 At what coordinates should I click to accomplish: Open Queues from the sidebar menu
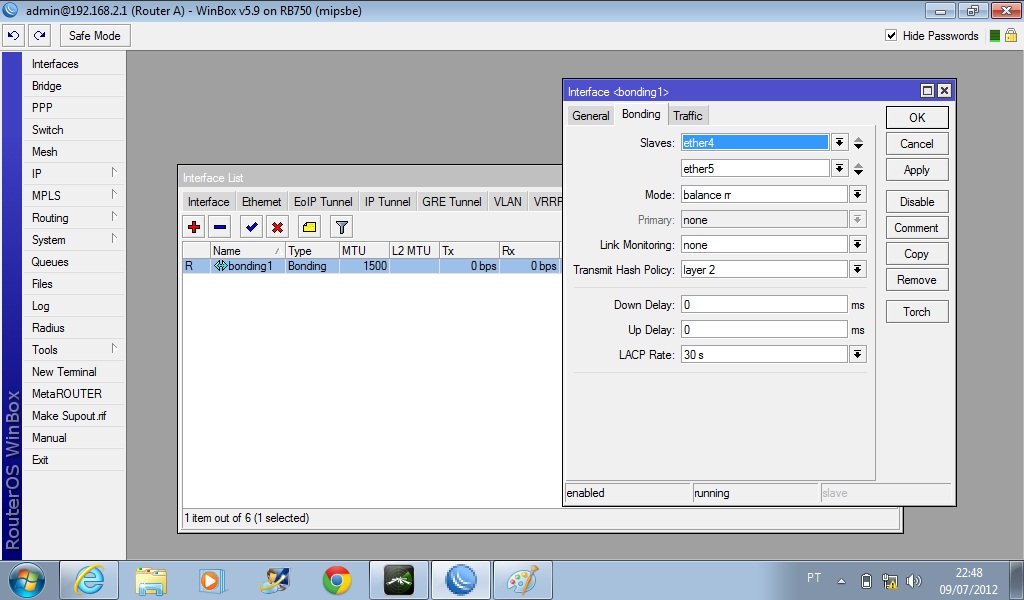tap(50, 262)
